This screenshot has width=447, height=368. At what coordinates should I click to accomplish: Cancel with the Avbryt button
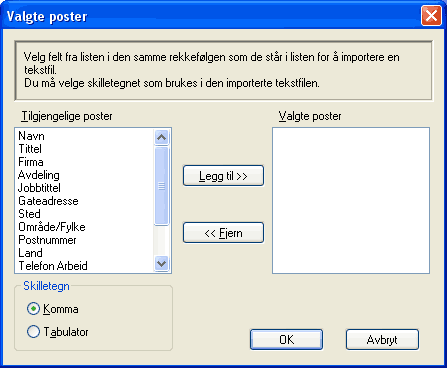(382, 340)
